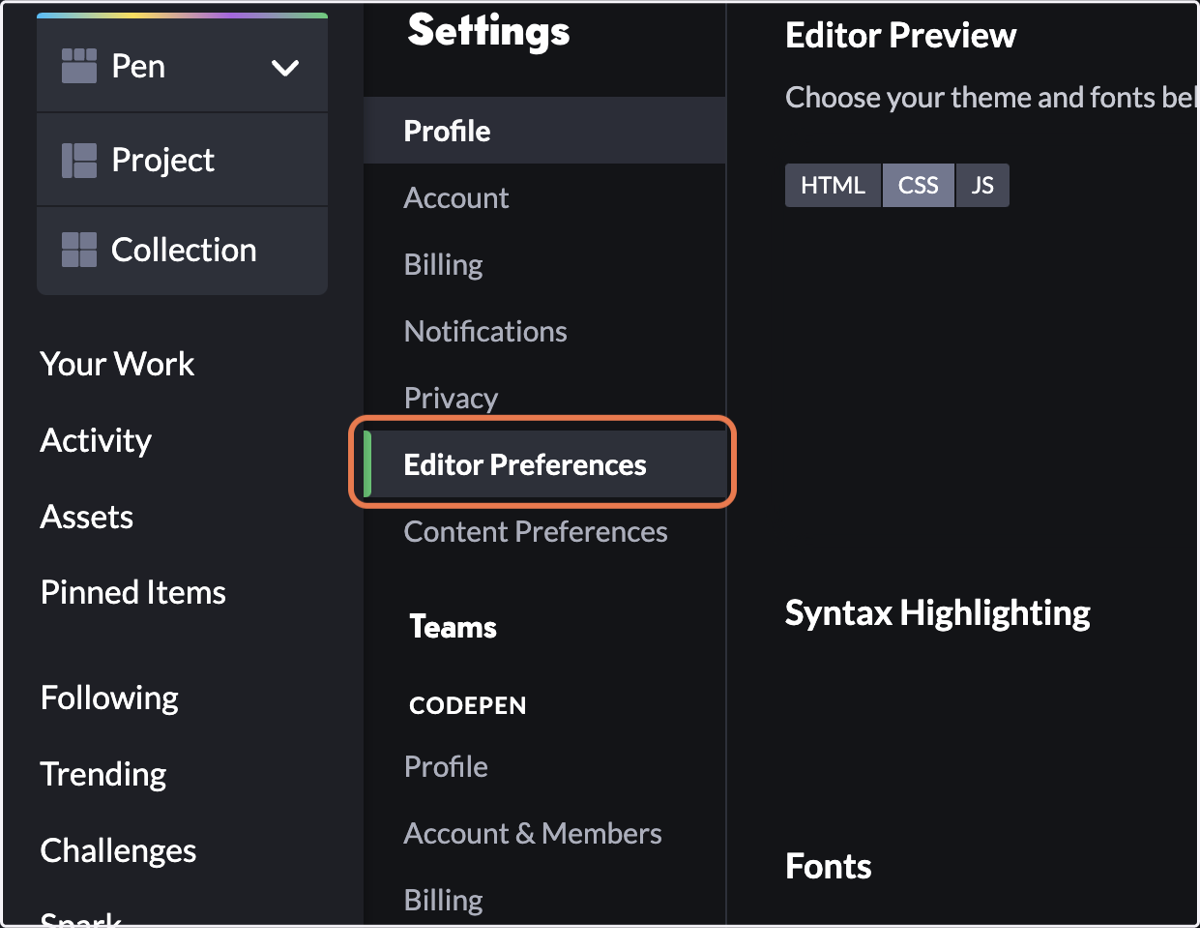Viewport: 1200px width, 928px height.
Task: Click the Fonts heading
Action: click(x=829, y=866)
